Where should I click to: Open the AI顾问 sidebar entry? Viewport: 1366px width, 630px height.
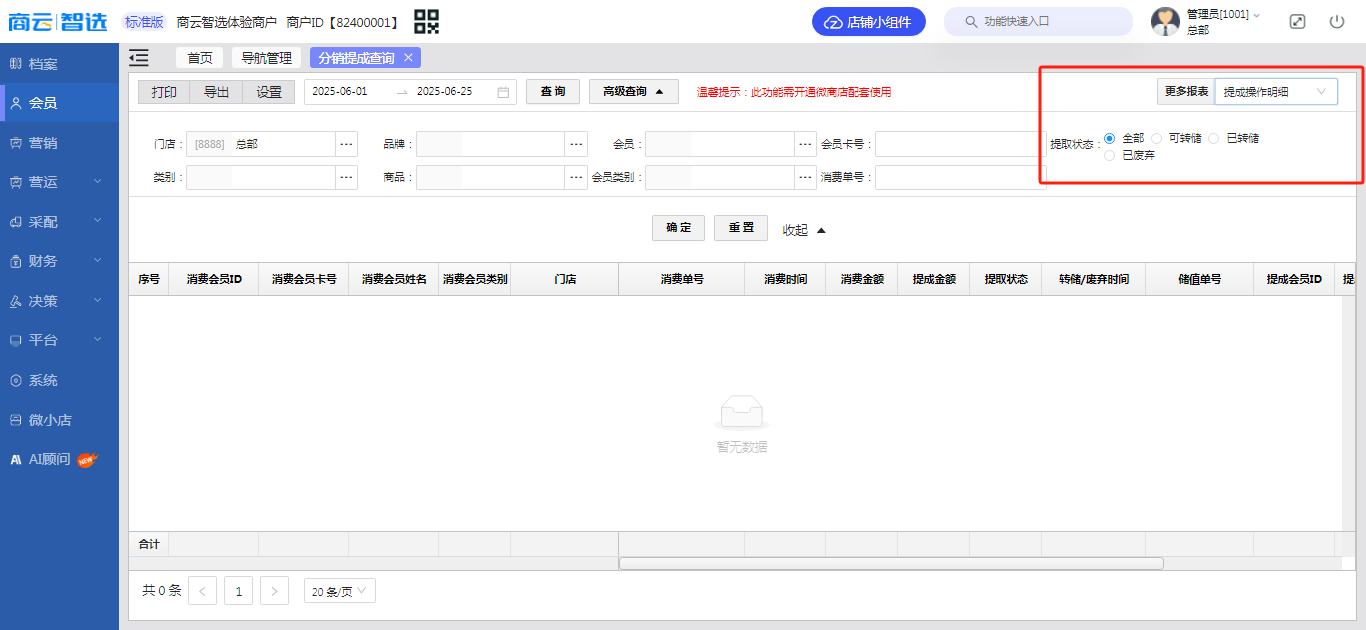click(x=59, y=460)
